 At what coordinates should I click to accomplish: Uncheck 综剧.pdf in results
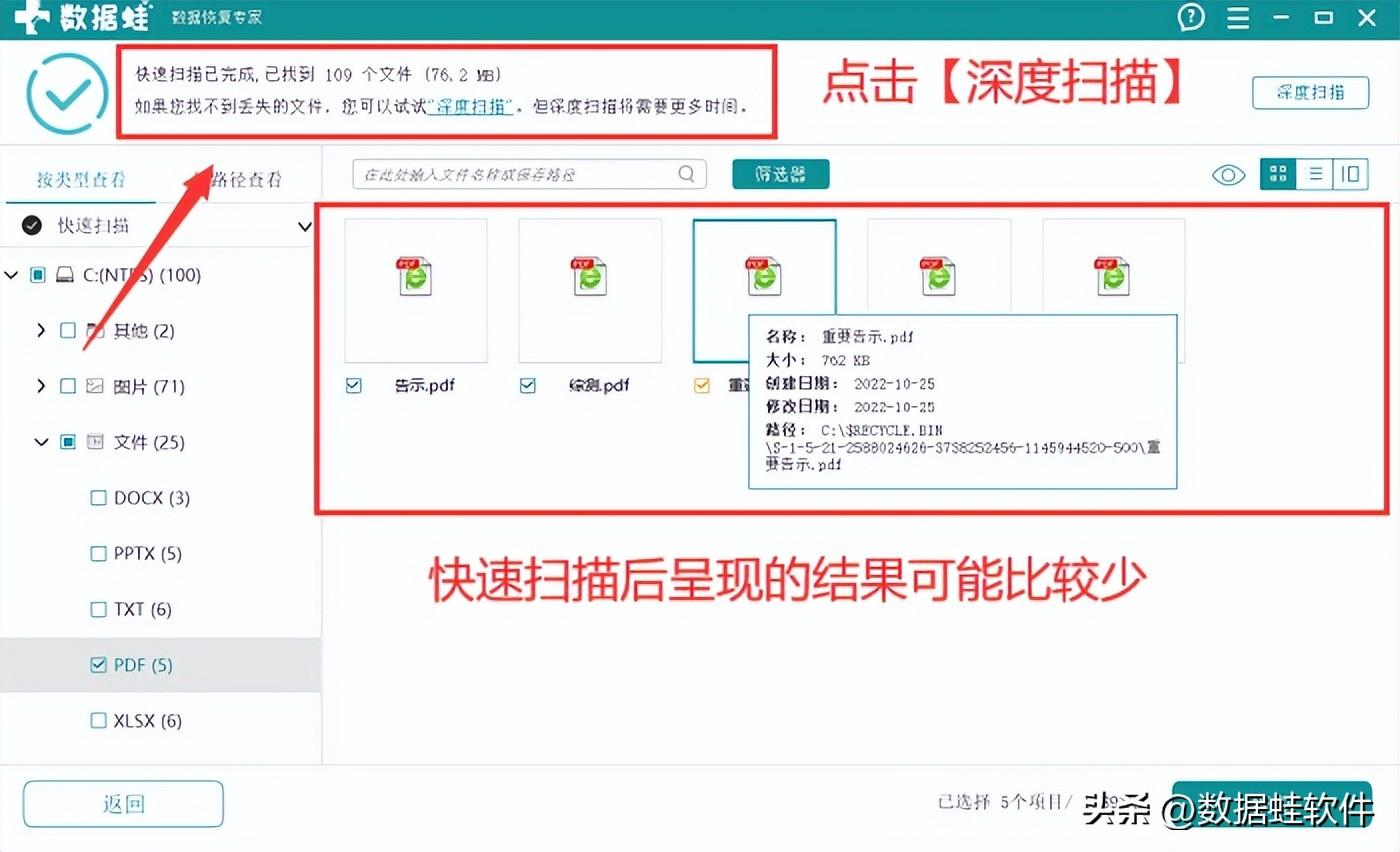pyautogui.click(x=527, y=384)
